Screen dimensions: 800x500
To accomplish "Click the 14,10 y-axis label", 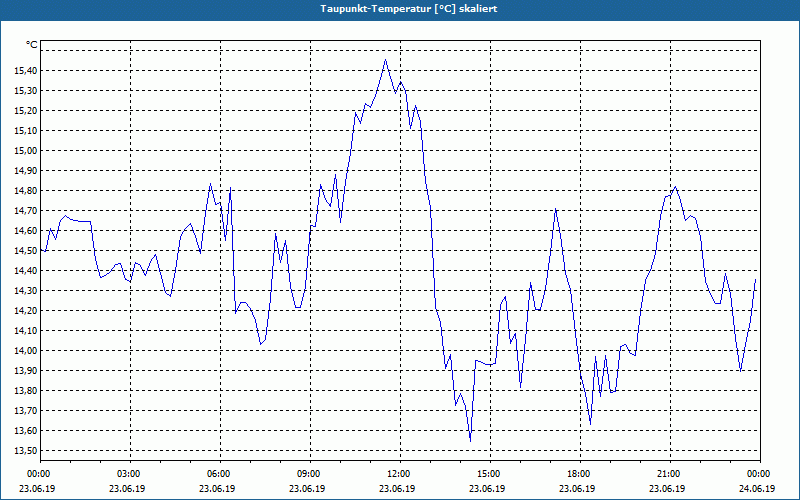I will [25, 331].
